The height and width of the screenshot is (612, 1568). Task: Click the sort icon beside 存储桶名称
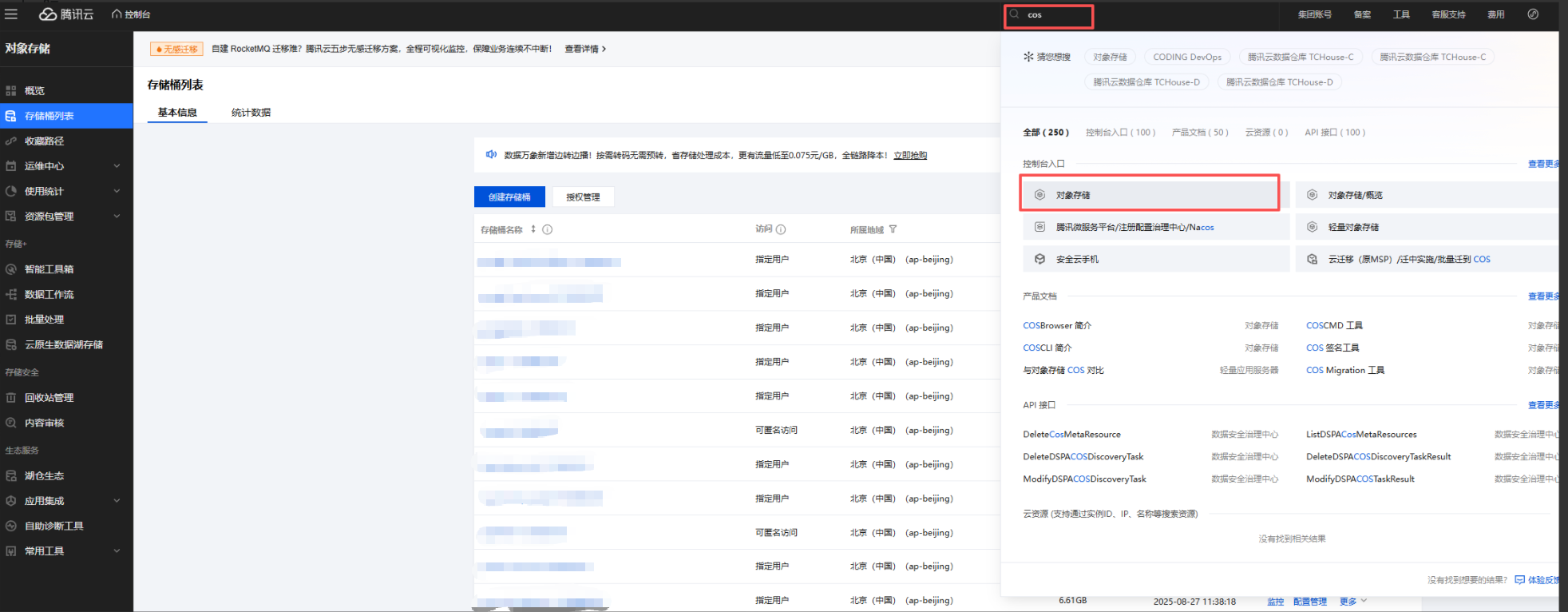[533, 229]
